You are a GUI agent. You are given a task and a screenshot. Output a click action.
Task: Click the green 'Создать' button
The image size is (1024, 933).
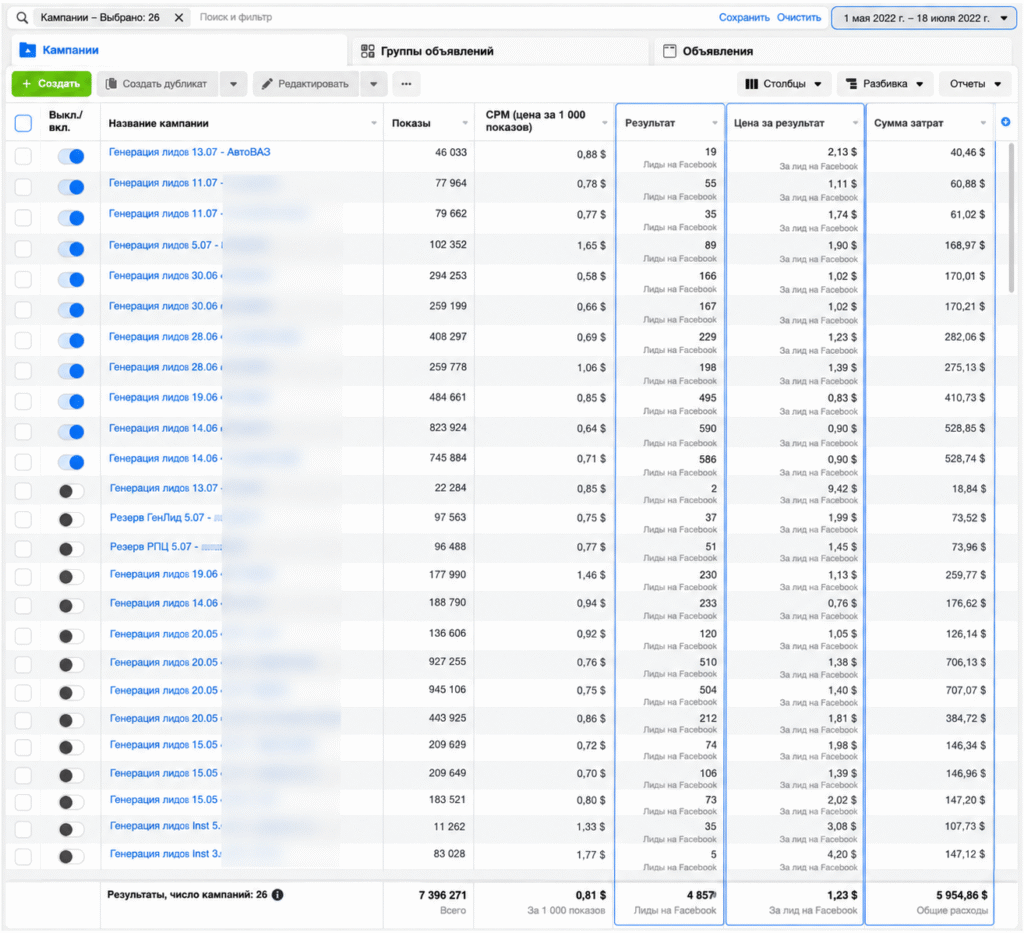pyautogui.click(x=51, y=84)
